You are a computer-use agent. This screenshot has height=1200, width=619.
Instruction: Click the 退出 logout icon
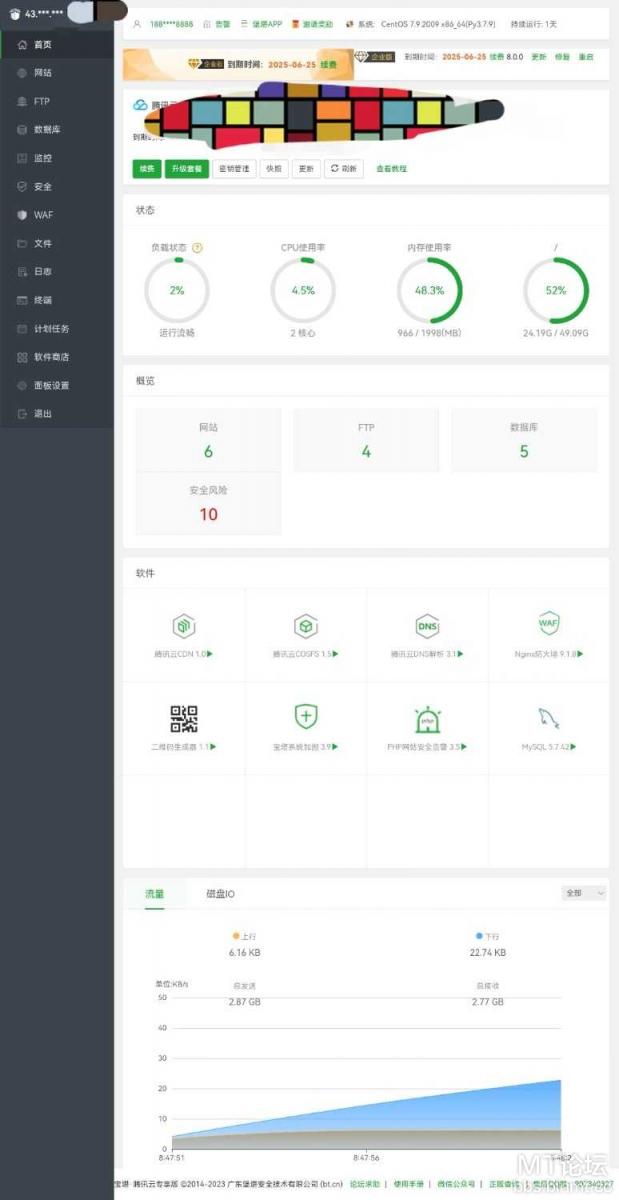pos(22,413)
